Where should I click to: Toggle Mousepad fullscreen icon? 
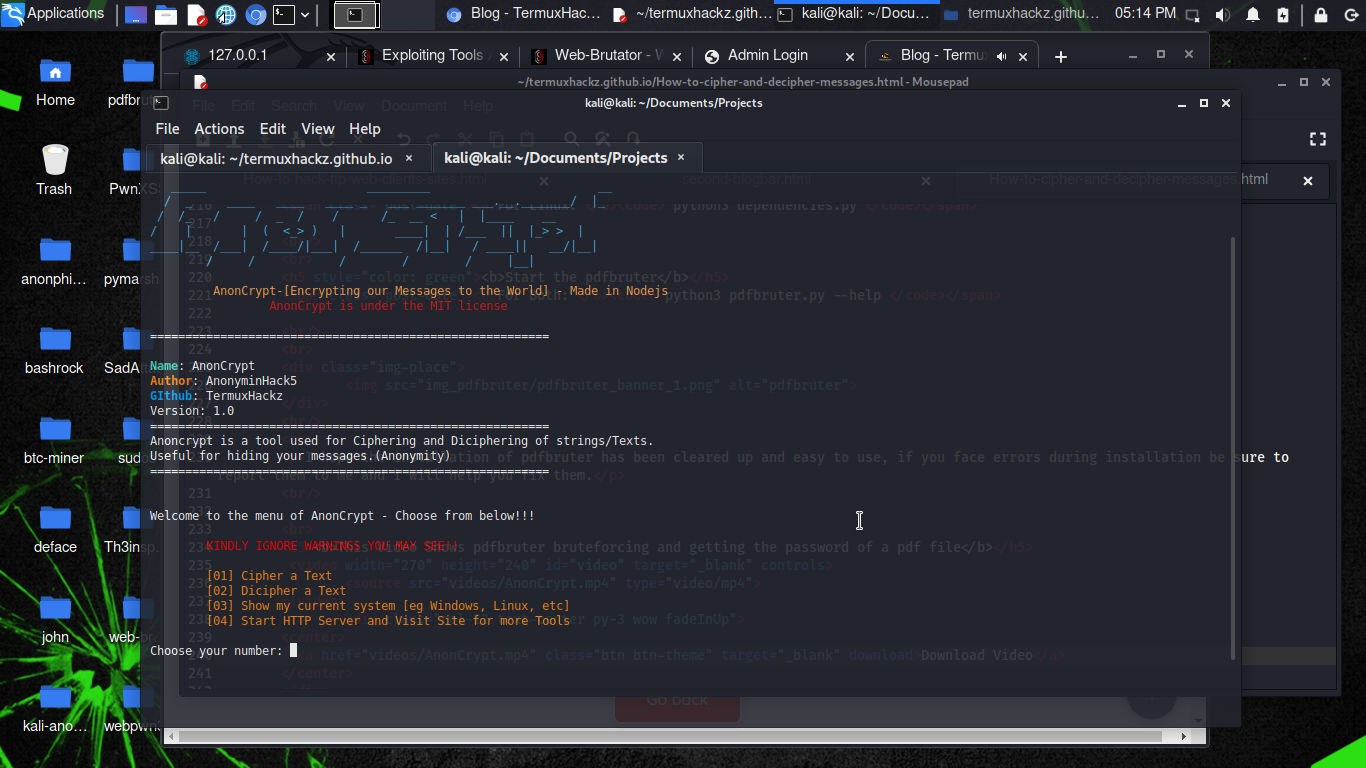coord(1318,140)
